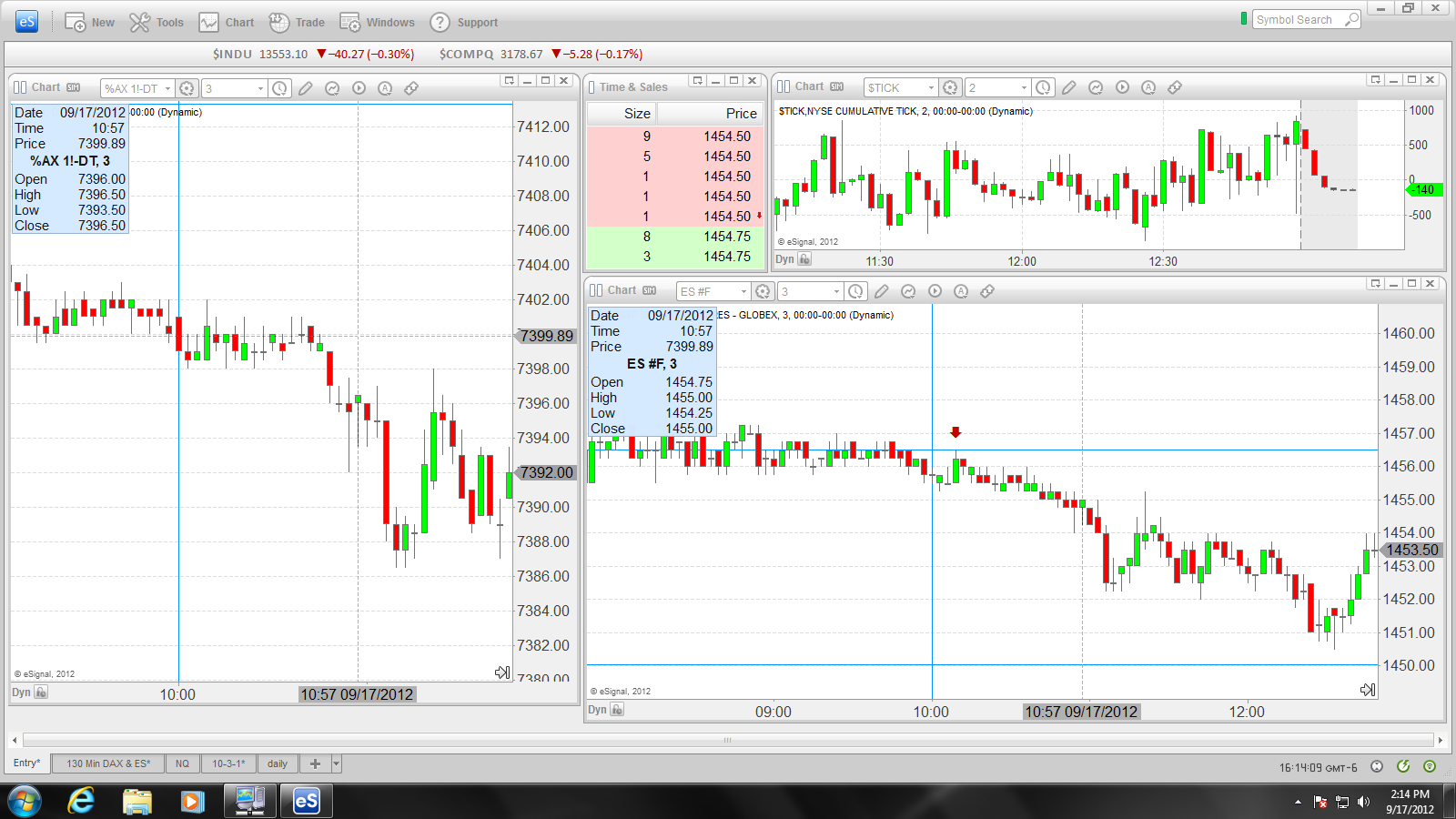Open time template clock on $TICK chart
The image size is (1456, 819).
(x=1044, y=87)
